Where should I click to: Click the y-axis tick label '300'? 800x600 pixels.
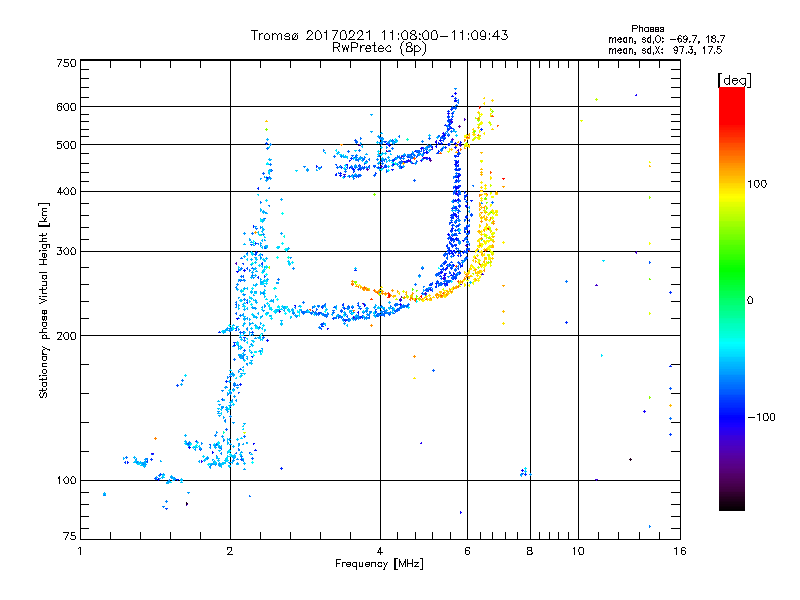(66, 251)
